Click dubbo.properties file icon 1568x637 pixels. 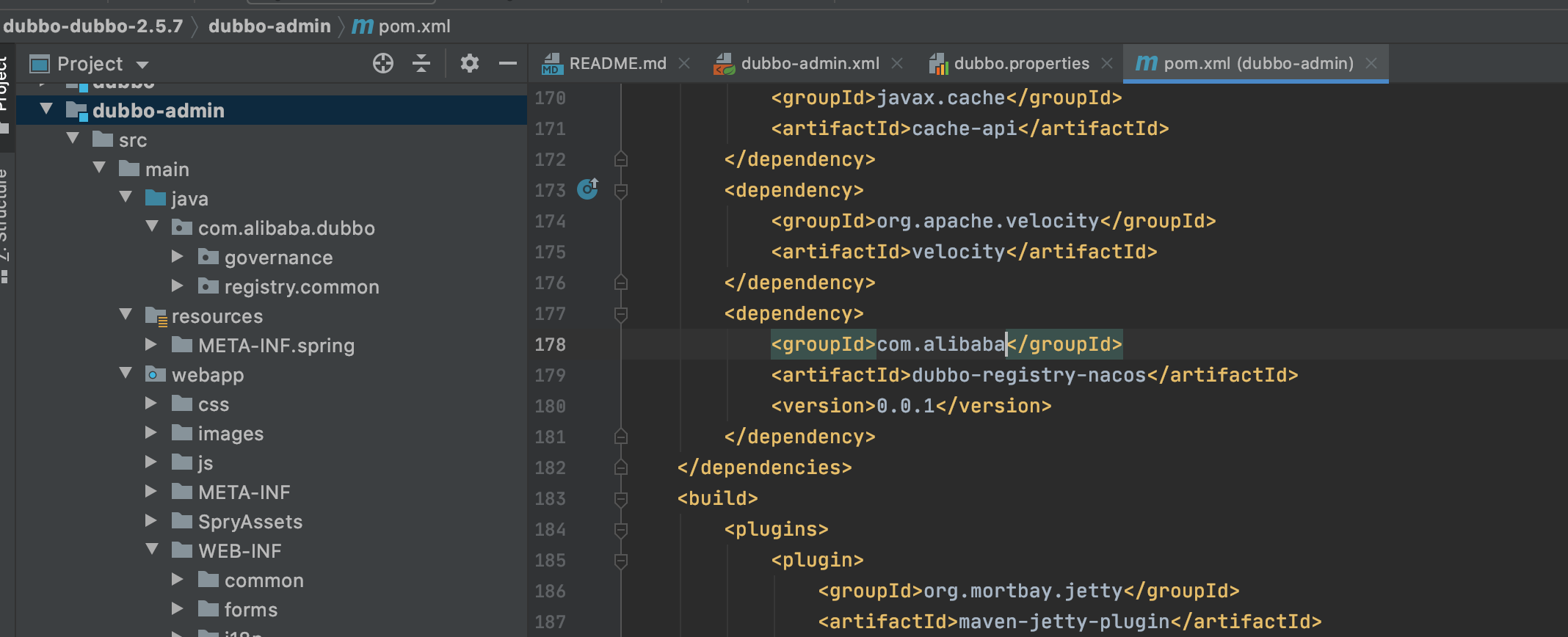click(938, 64)
